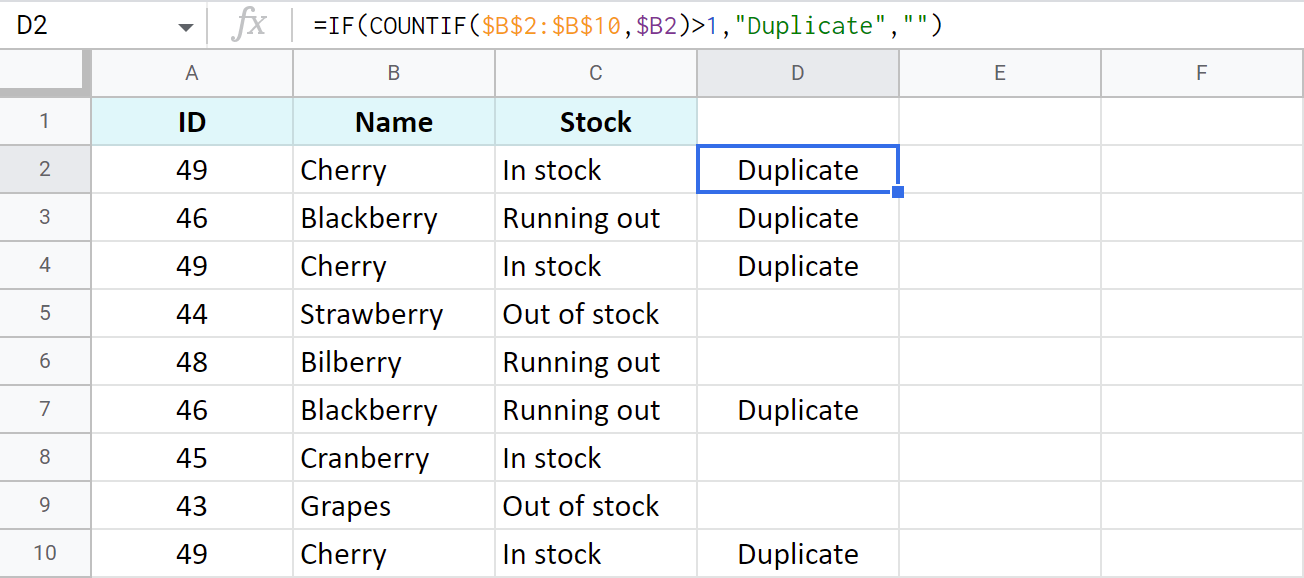Select all cells via the corner box
The width and height of the screenshot is (1304, 578).
(x=45, y=71)
